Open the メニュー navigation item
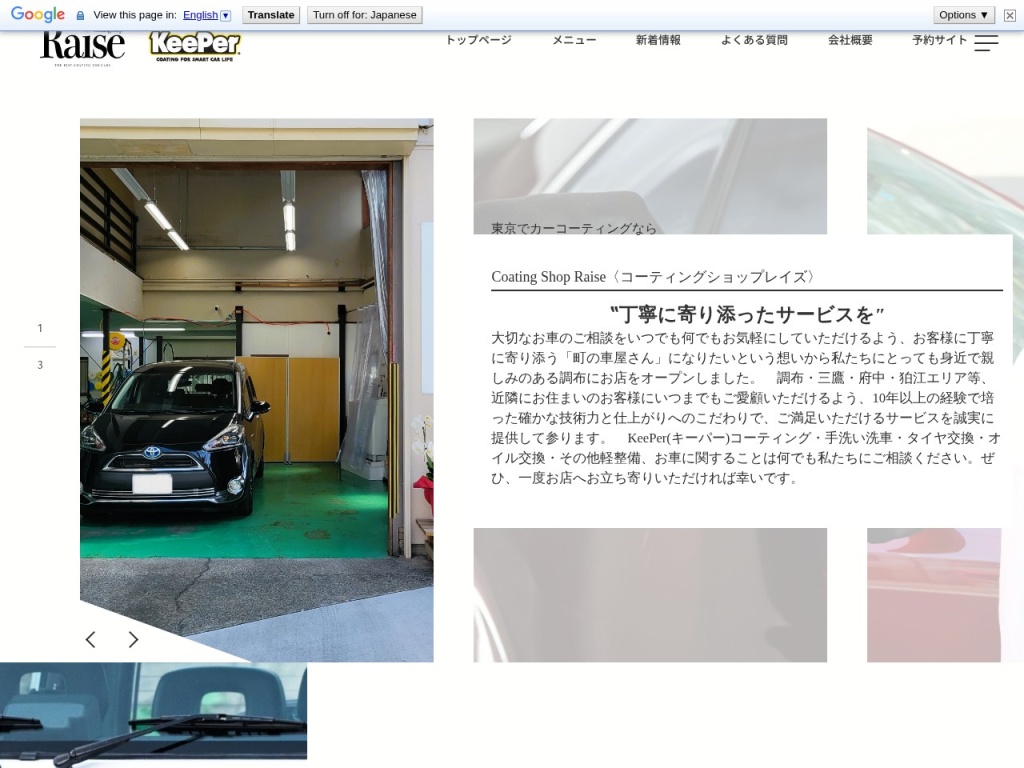This screenshot has width=1024, height=768. 574,40
